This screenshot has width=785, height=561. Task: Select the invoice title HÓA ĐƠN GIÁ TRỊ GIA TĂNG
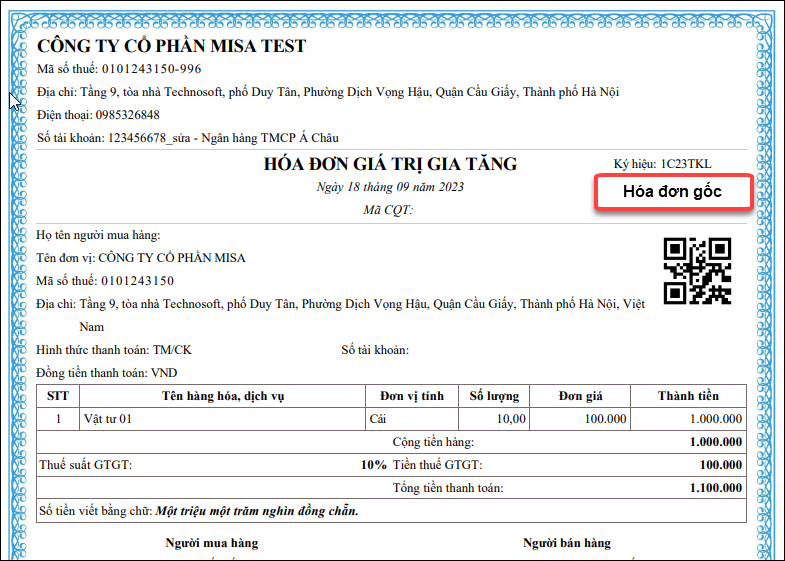point(390,165)
